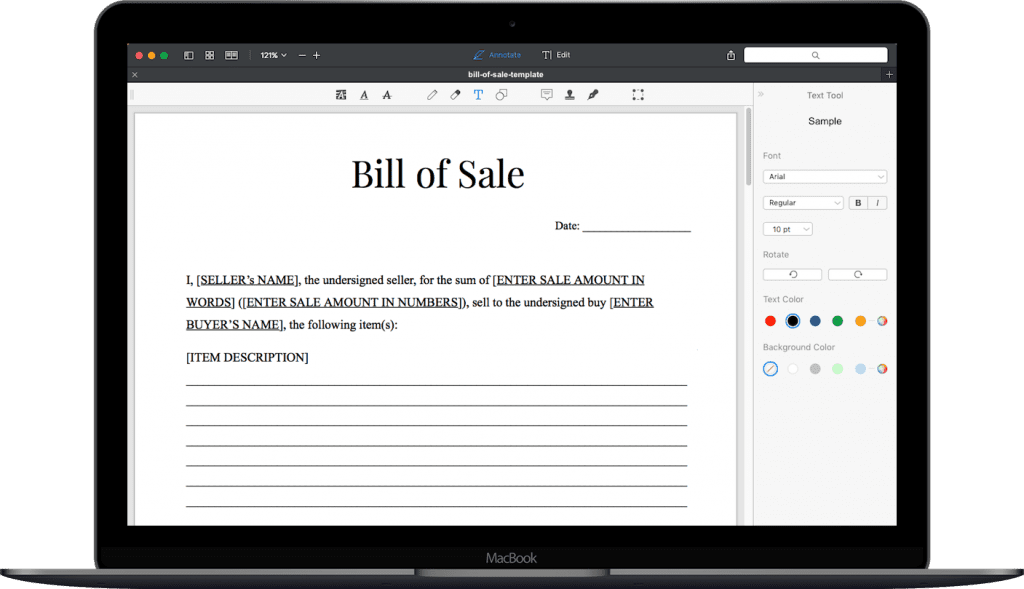The width and height of the screenshot is (1024, 589).
Task: Switch to thumbnail grid view
Action: pyautogui.click(x=210, y=56)
